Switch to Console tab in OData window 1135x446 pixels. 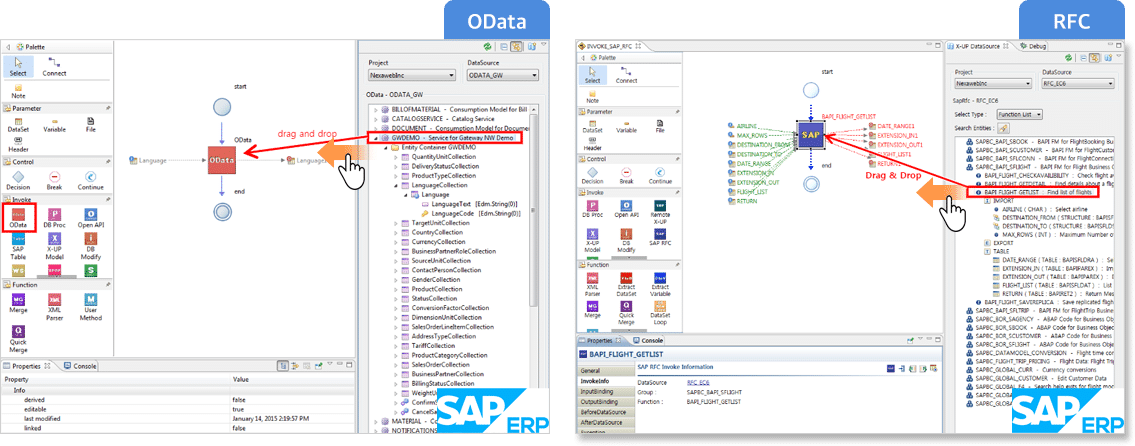(80, 366)
